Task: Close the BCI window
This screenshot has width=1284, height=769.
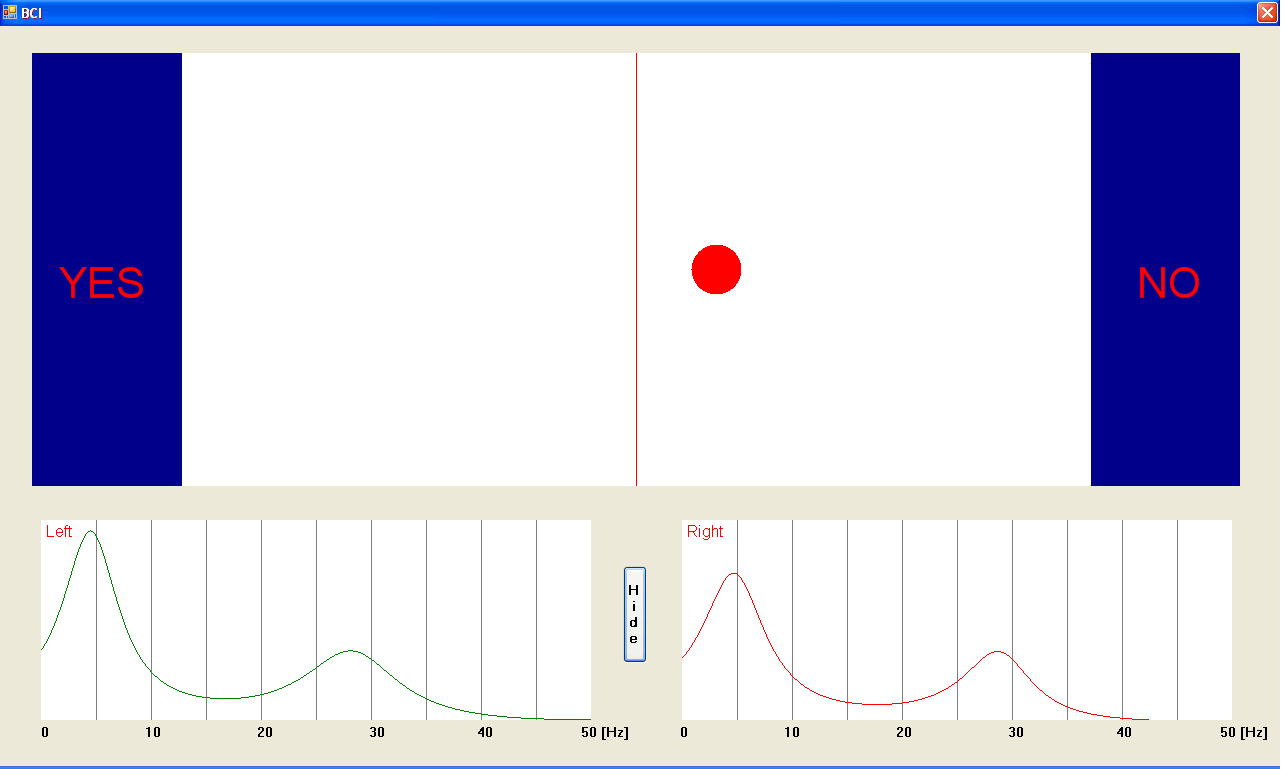Action: point(1267,13)
